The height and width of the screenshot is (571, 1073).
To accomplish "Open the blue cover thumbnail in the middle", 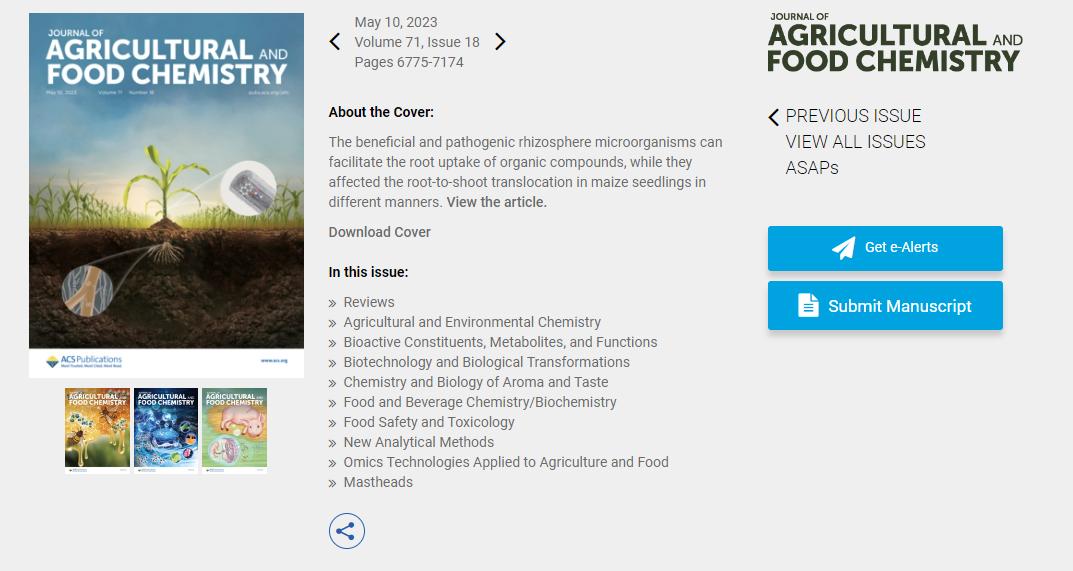I will (166, 431).
